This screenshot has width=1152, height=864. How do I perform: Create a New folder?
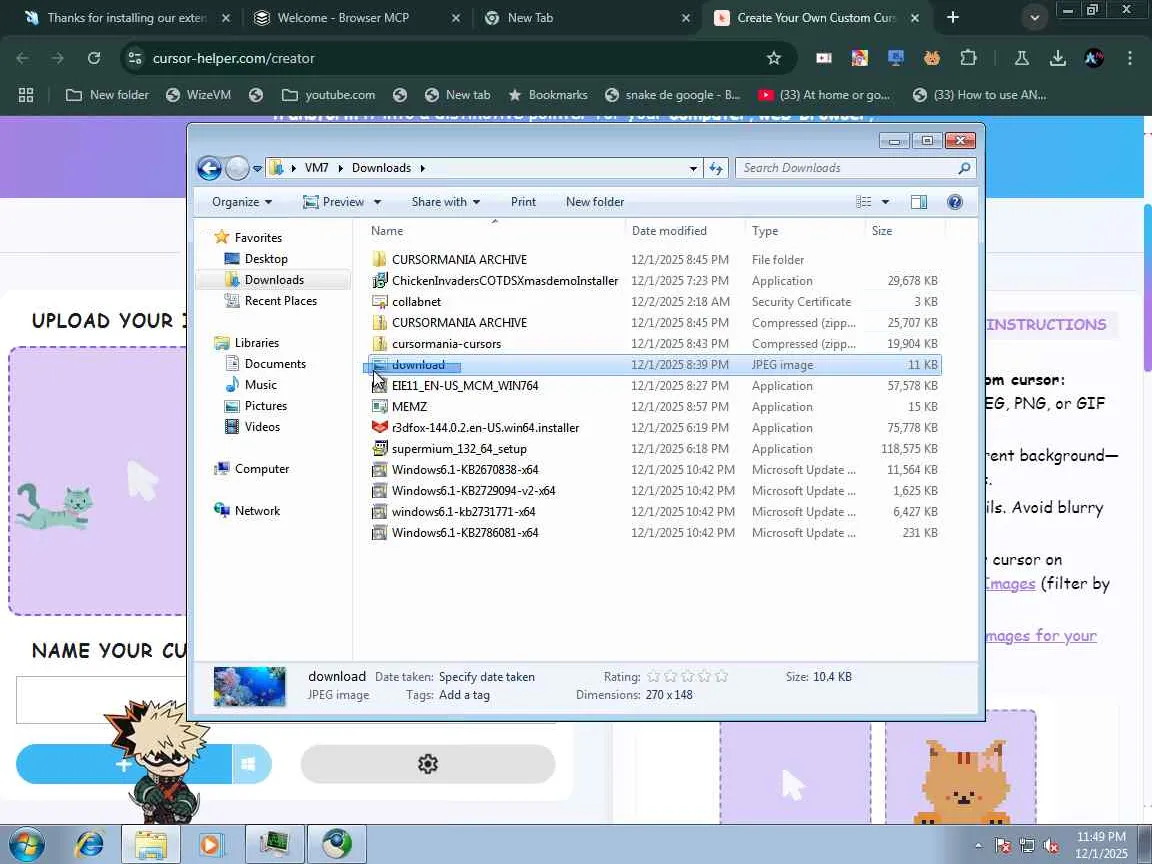595,202
